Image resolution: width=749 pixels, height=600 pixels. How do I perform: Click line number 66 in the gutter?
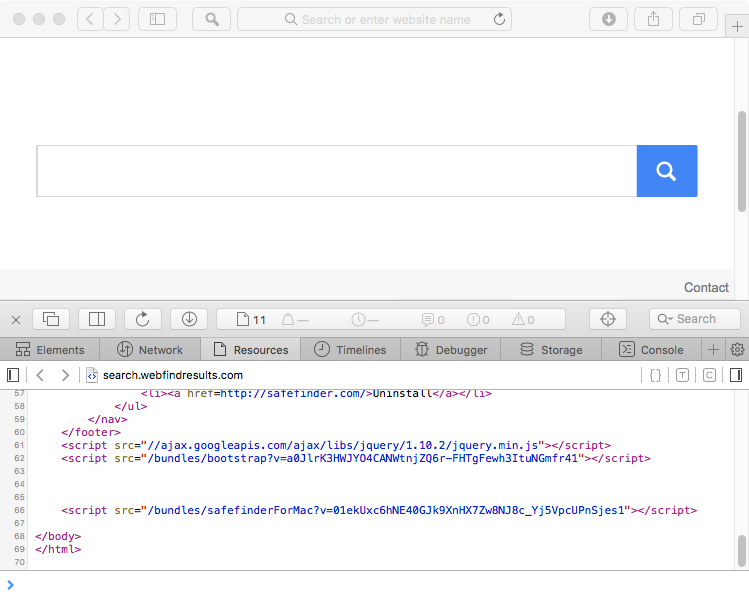pyautogui.click(x=19, y=510)
